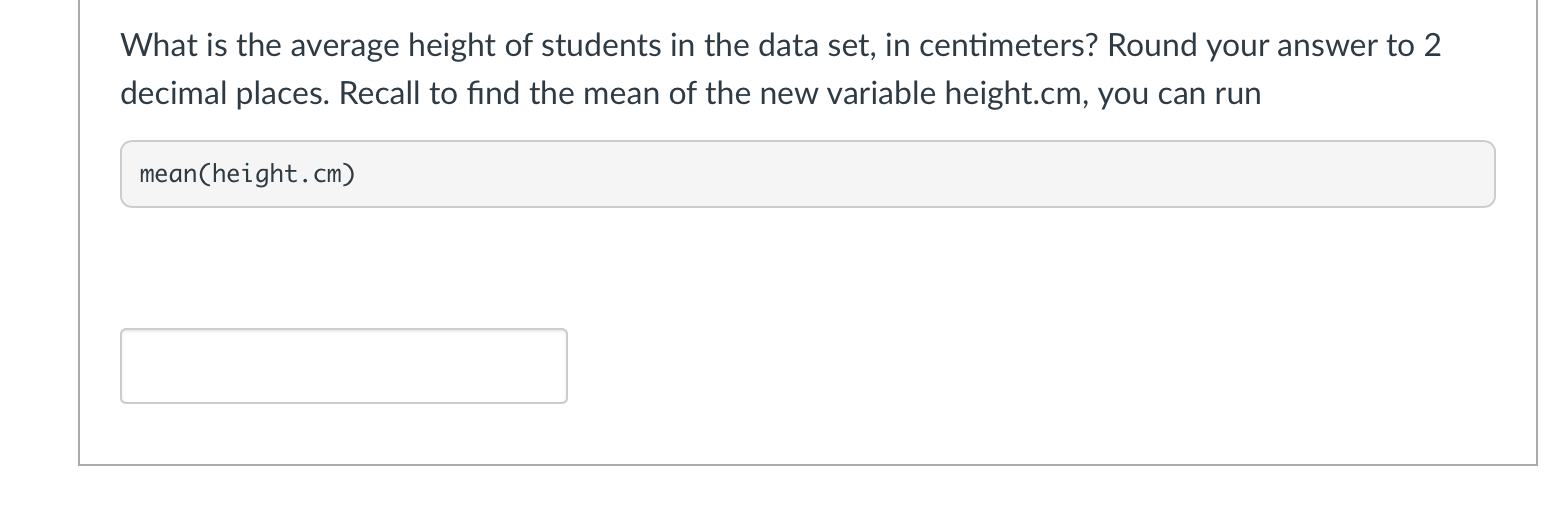Click the empty answer input box

coord(343,366)
